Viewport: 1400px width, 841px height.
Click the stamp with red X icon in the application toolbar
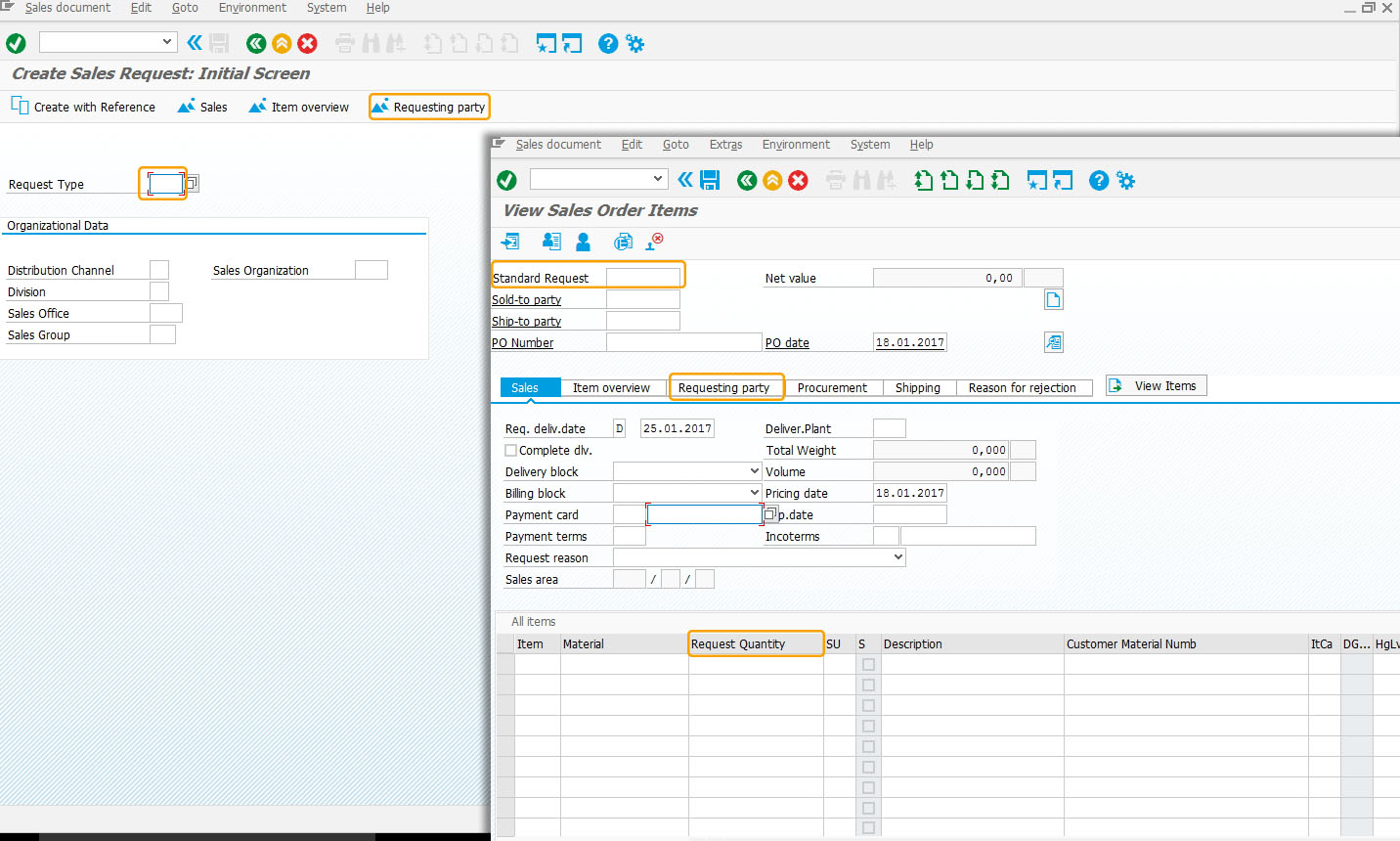click(655, 241)
